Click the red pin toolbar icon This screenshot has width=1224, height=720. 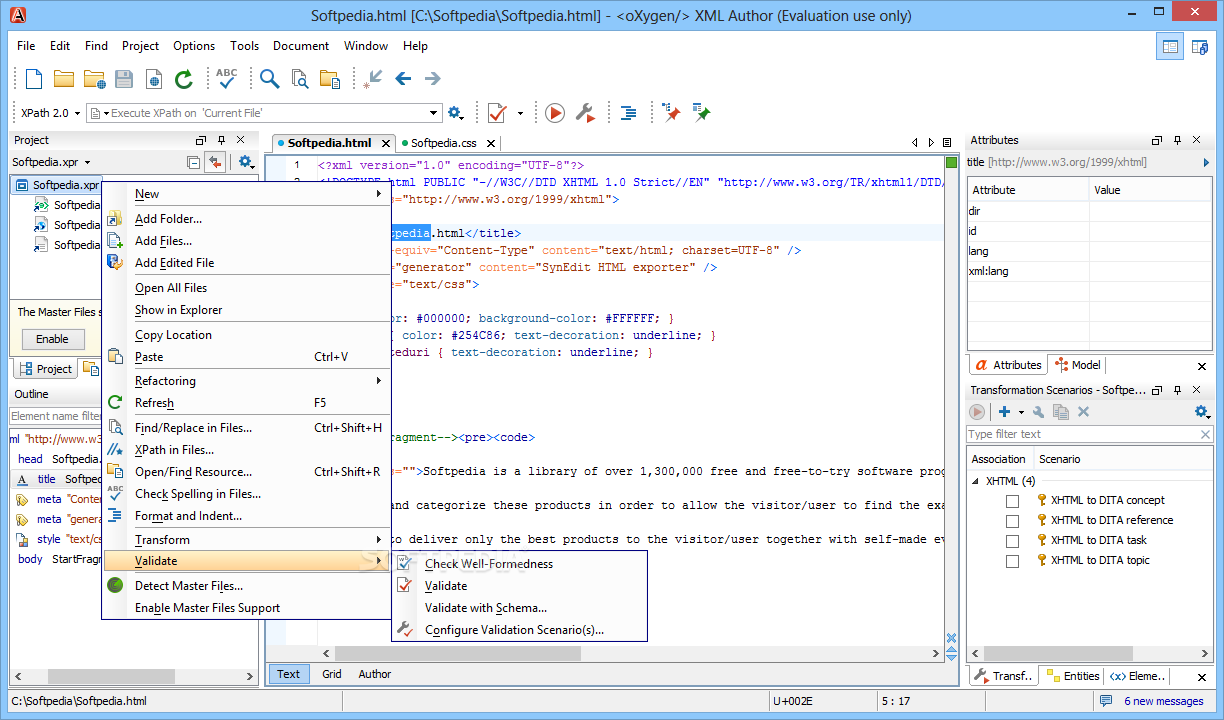tap(671, 113)
